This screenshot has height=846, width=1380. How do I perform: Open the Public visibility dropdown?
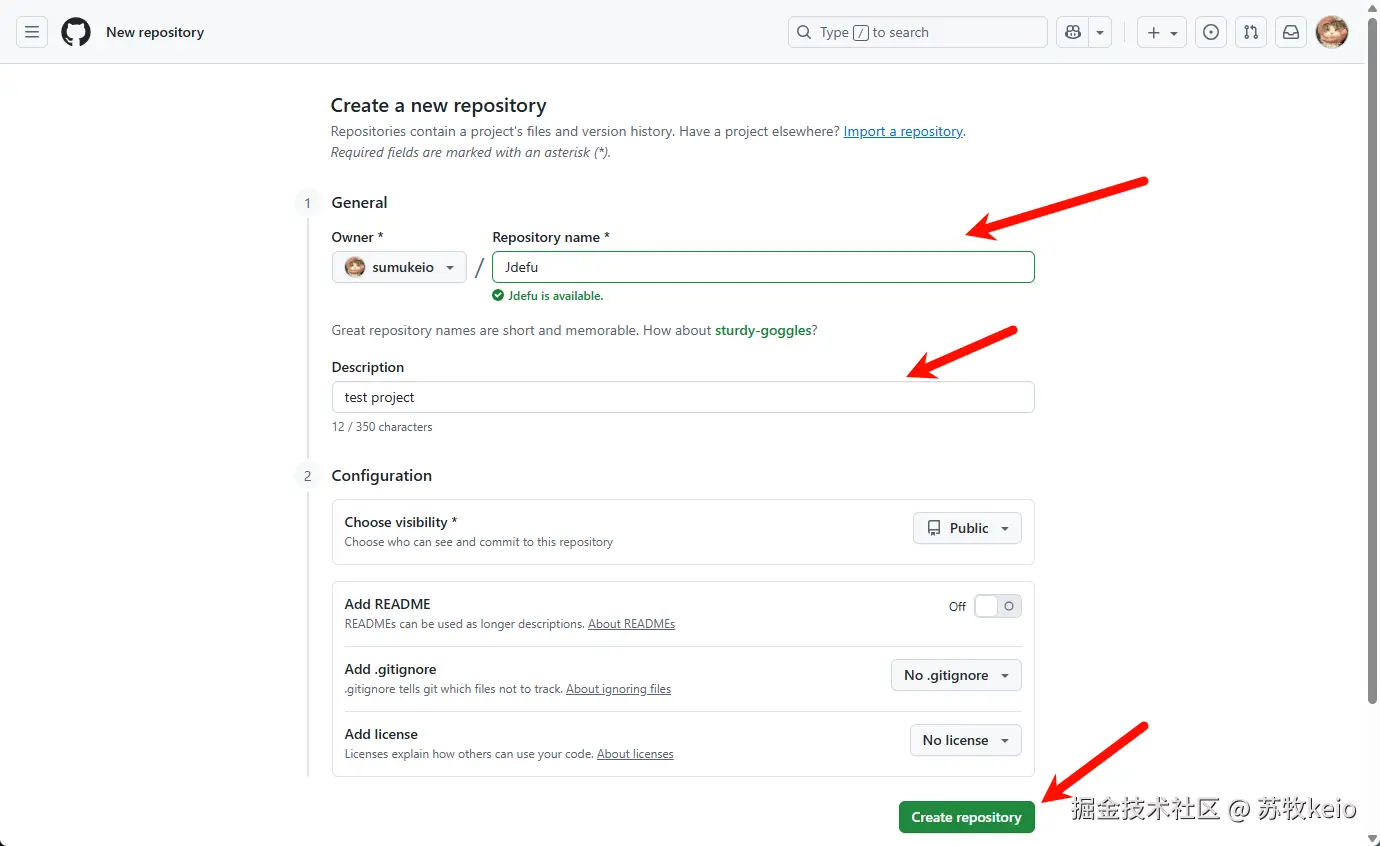(967, 528)
